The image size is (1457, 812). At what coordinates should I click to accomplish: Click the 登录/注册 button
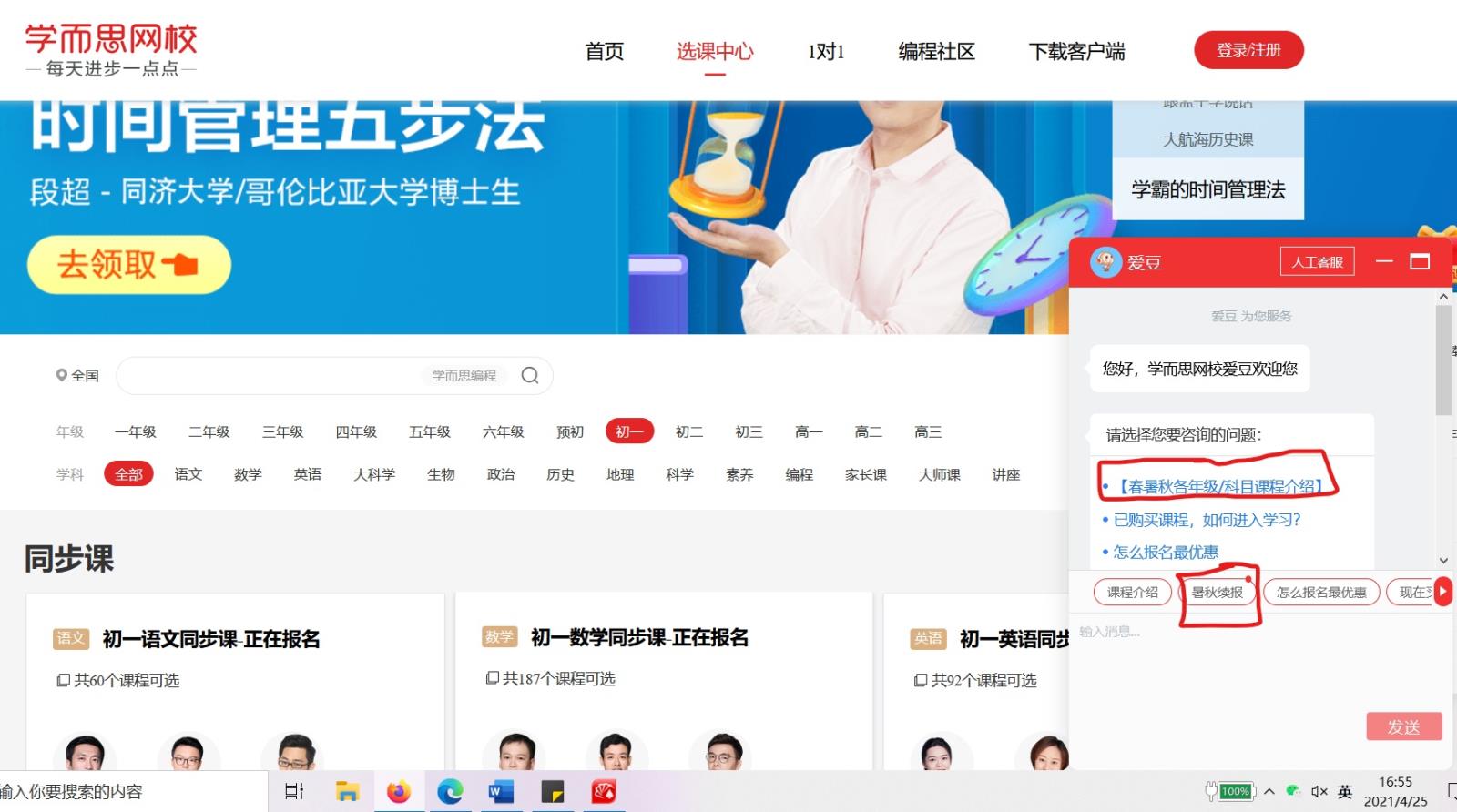pos(1248,50)
